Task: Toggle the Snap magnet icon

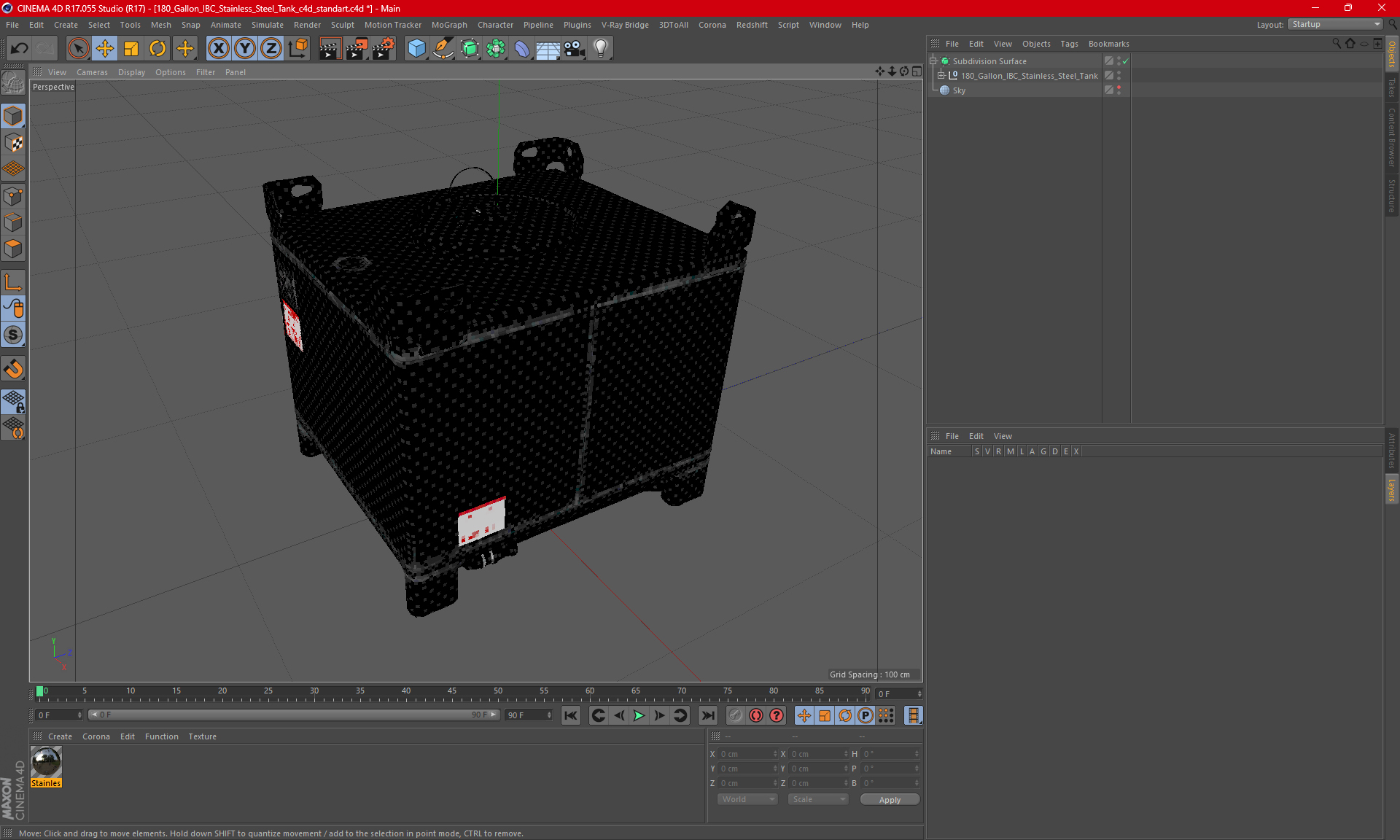Action: [13, 369]
